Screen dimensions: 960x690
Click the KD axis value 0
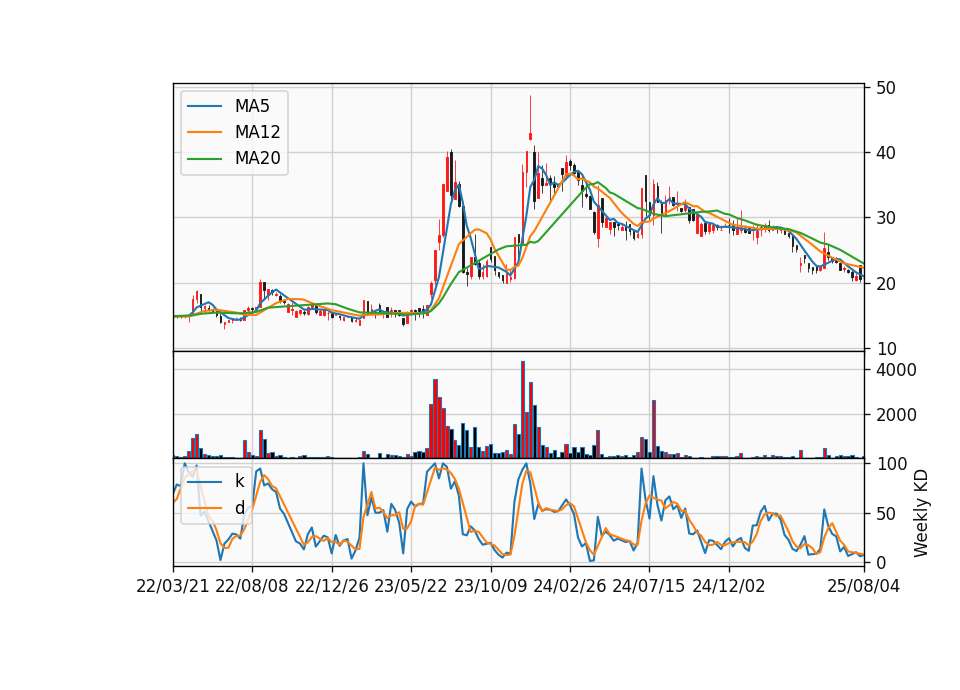(880, 562)
